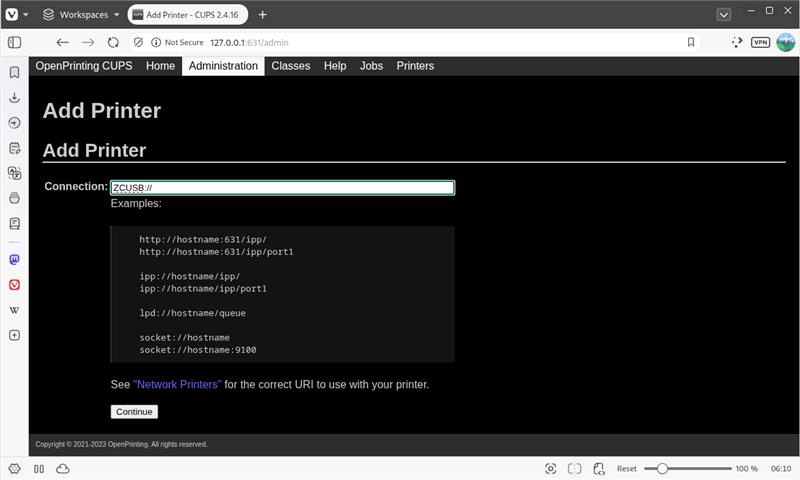Viewport: 800px width, 480px height.
Task: Open the Jobs page
Action: [x=371, y=66]
